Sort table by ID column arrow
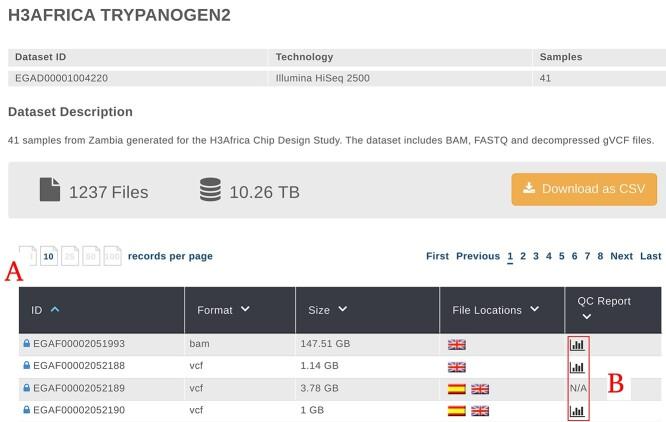This screenshot has width=666, height=422. pyautogui.click(x=55, y=310)
